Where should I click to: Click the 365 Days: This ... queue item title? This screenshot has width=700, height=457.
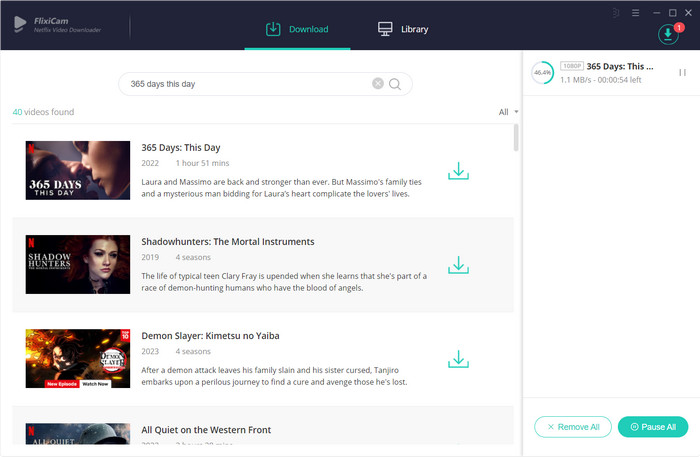[620, 66]
